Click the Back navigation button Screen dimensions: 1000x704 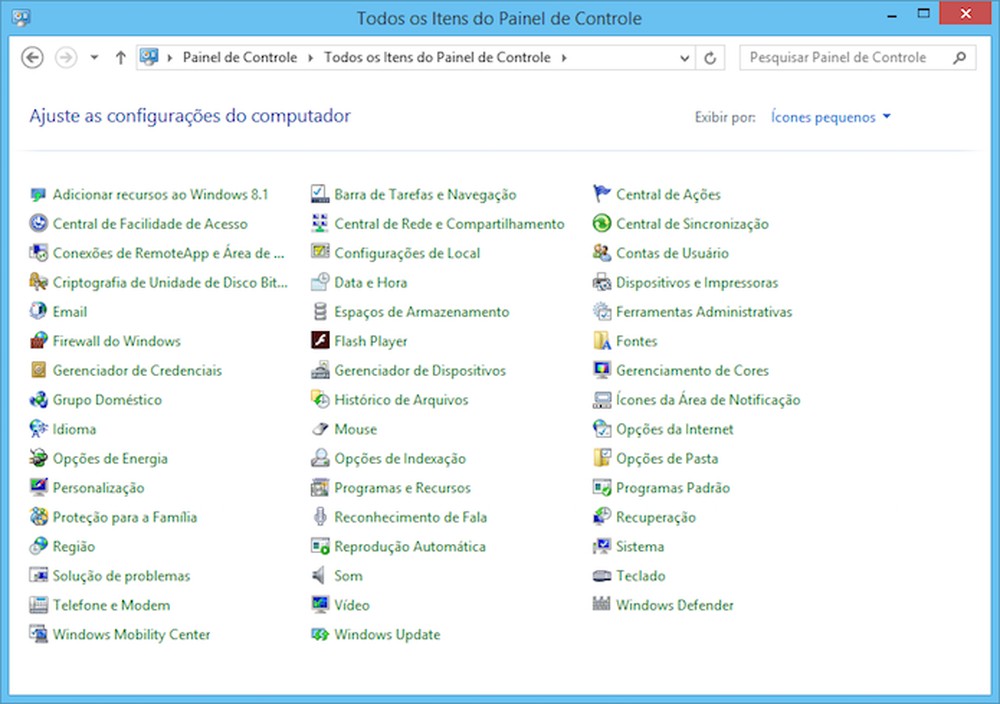click(x=33, y=57)
